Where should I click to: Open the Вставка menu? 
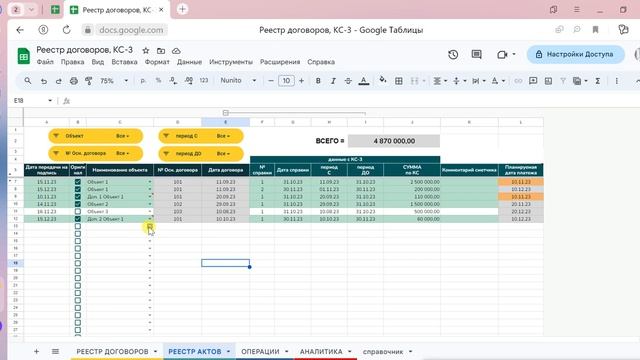124,62
